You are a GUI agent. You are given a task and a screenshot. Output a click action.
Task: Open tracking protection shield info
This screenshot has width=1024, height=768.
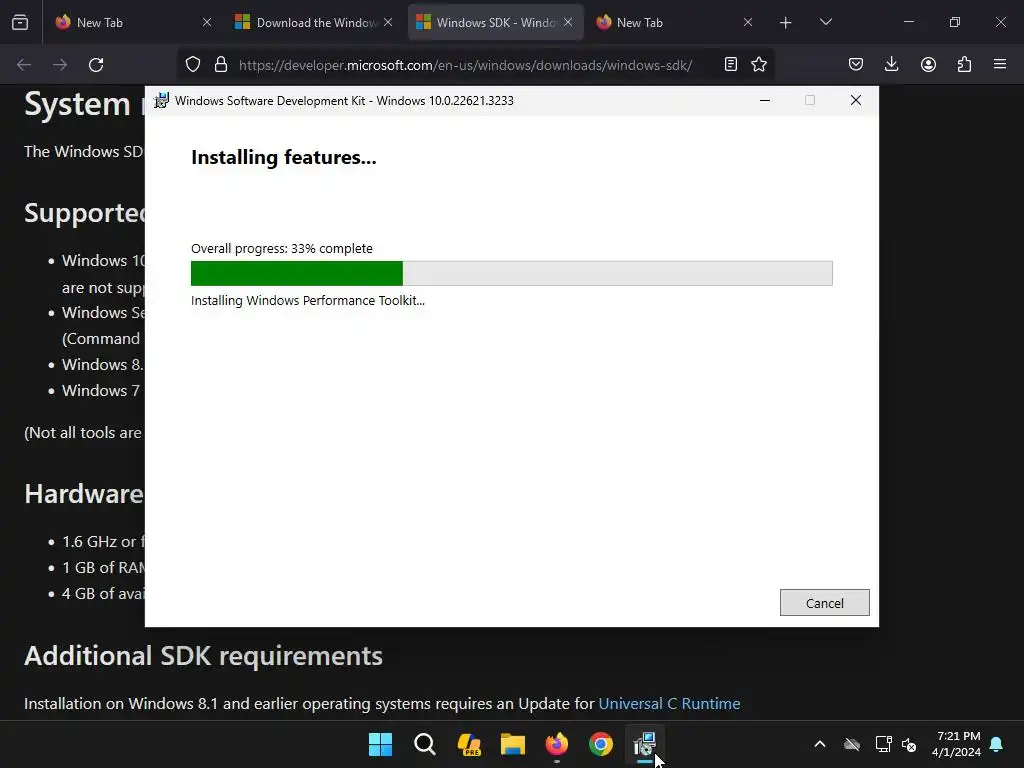pyautogui.click(x=193, y=65)
